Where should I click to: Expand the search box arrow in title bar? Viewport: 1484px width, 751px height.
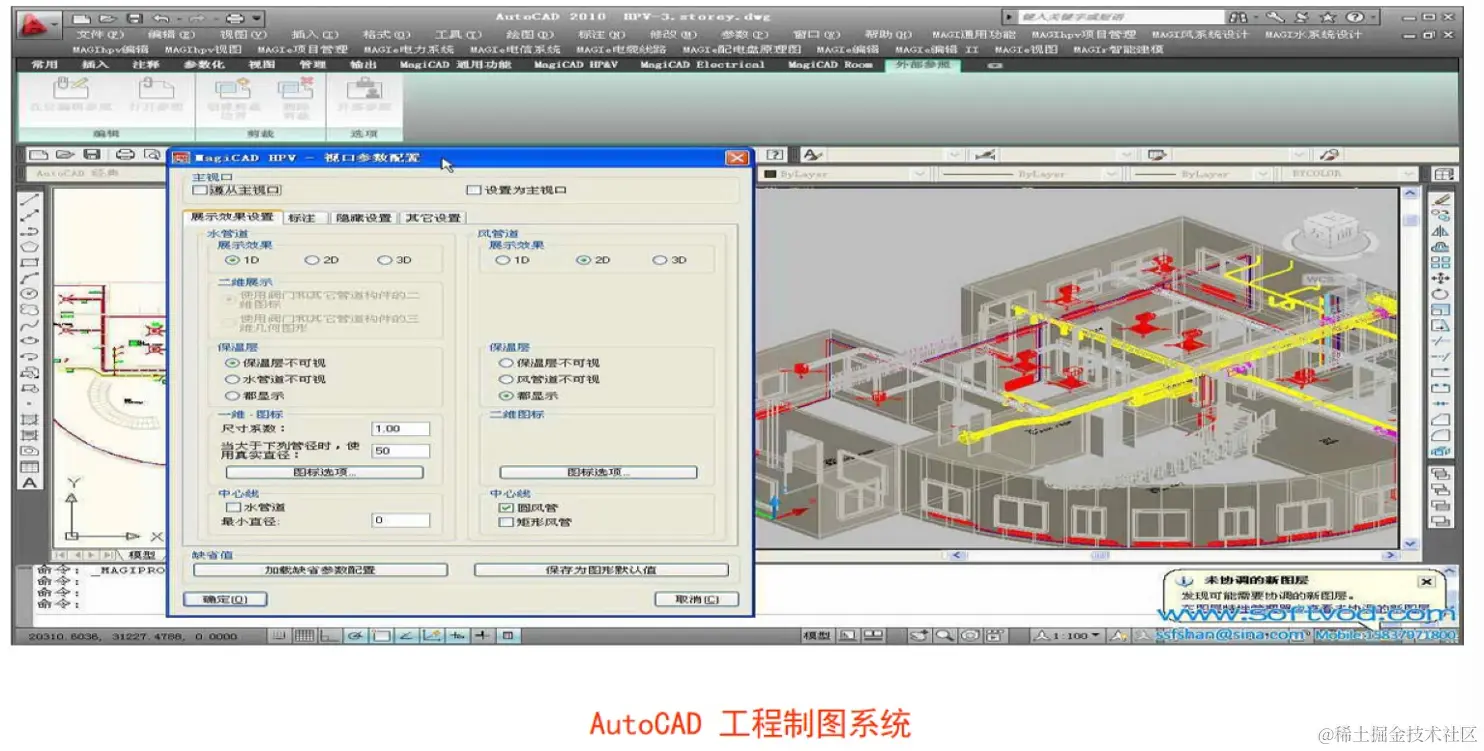(x=1011, y=18)
